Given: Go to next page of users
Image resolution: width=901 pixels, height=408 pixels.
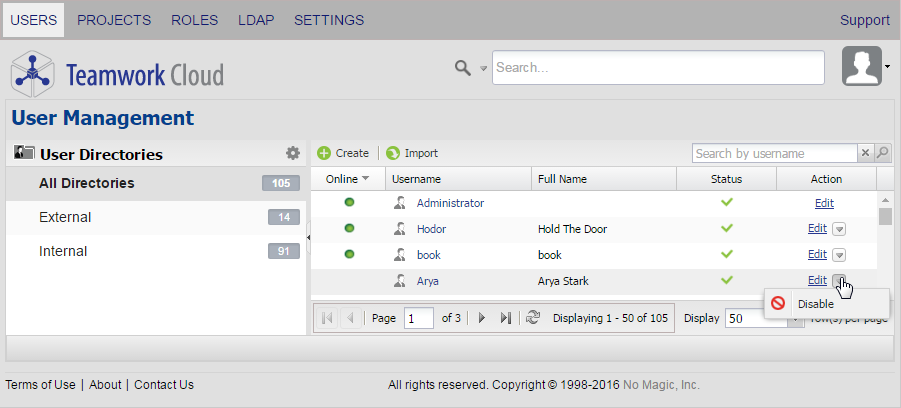Looking at the screenshot, I should point(482,318).
